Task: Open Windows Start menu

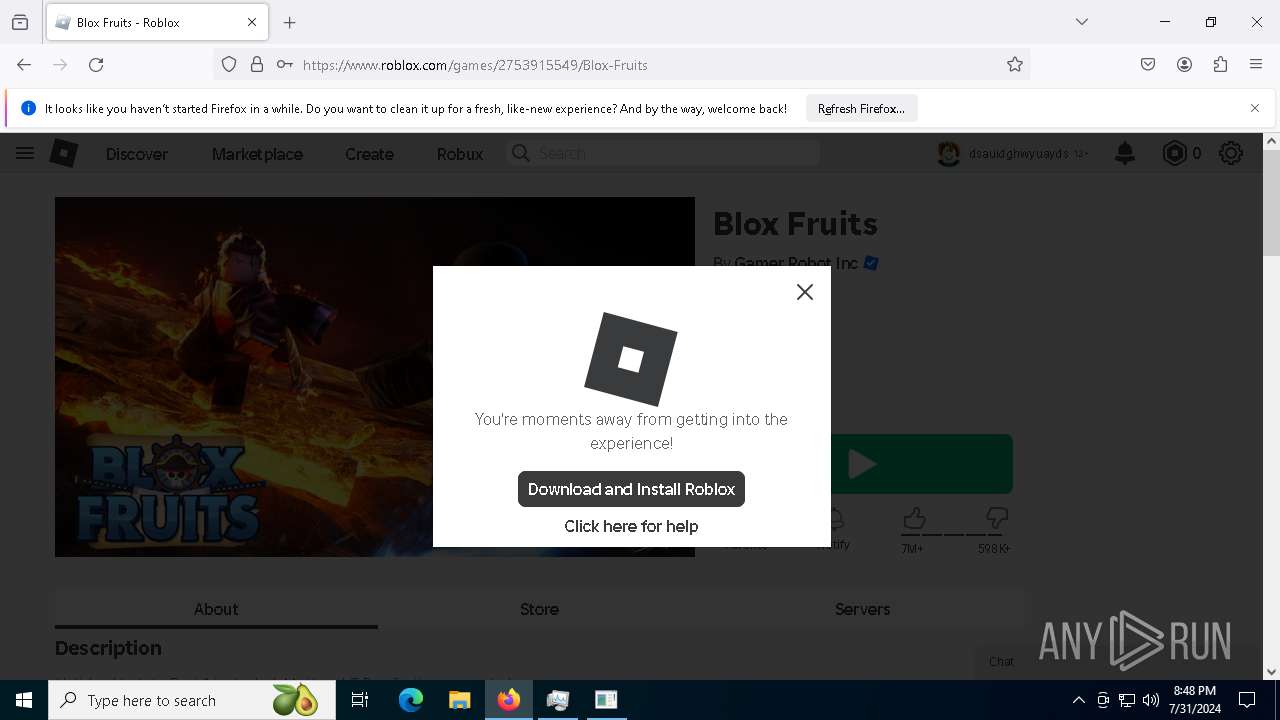Action: pos(24,700)
